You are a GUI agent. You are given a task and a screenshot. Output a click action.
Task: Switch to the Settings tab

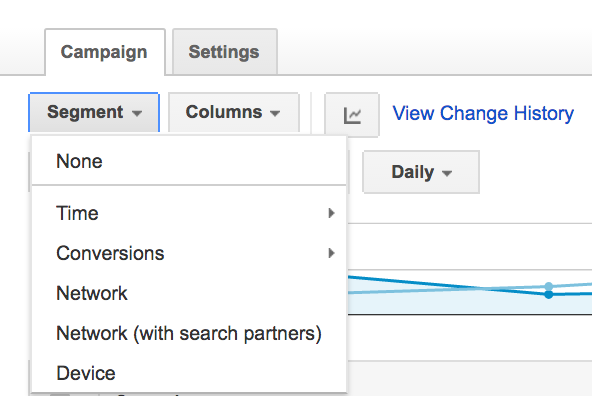click(x=225, y=52)
